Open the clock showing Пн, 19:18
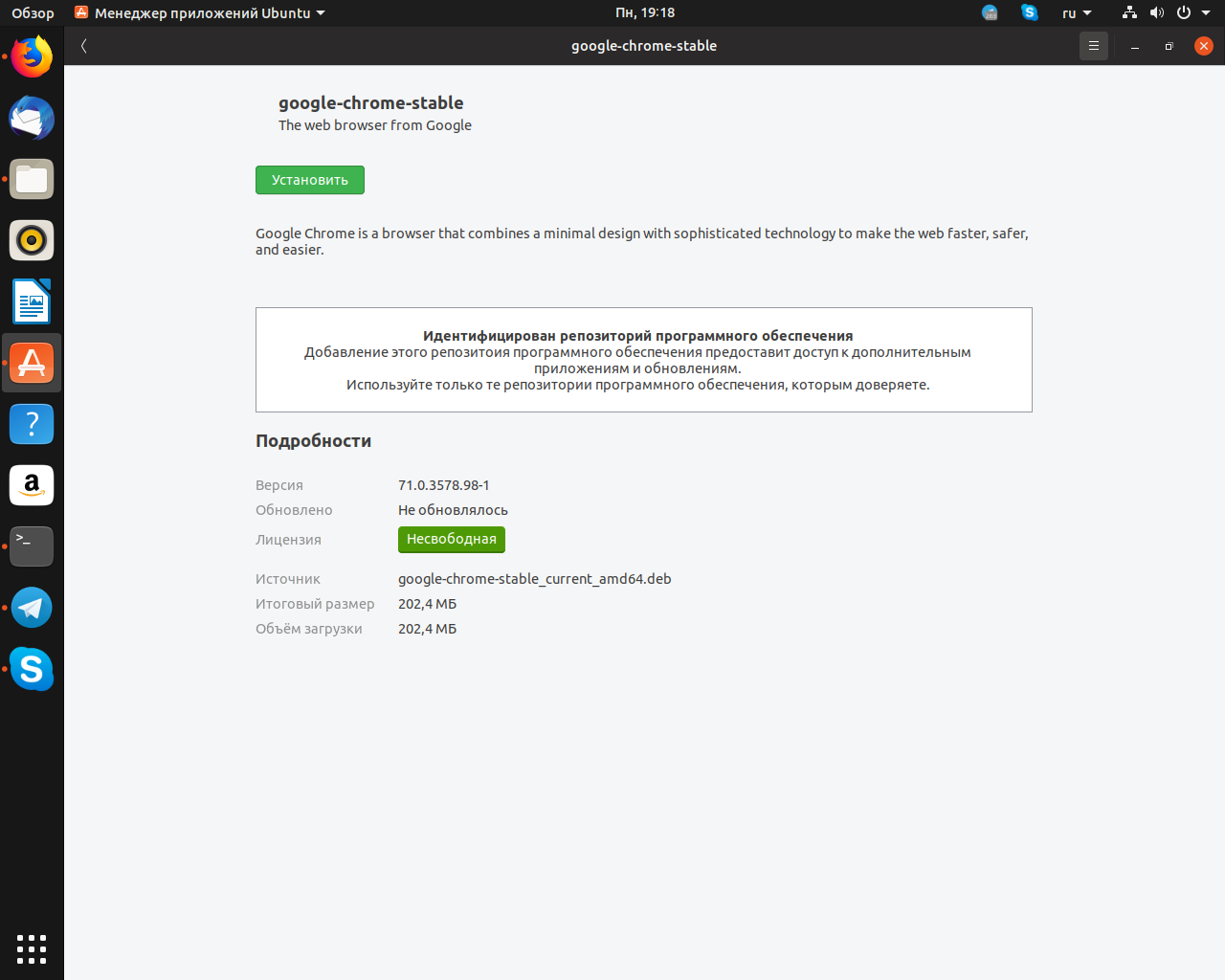1225x980 pixels. pyautogui.click(x=645, y=12)
